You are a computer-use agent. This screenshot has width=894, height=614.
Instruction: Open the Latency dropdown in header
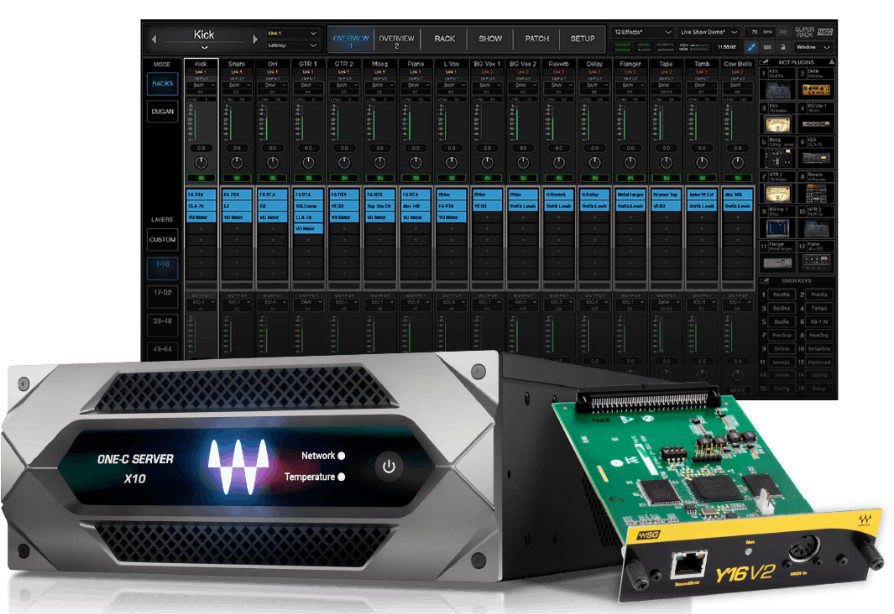tap(292, 46)
